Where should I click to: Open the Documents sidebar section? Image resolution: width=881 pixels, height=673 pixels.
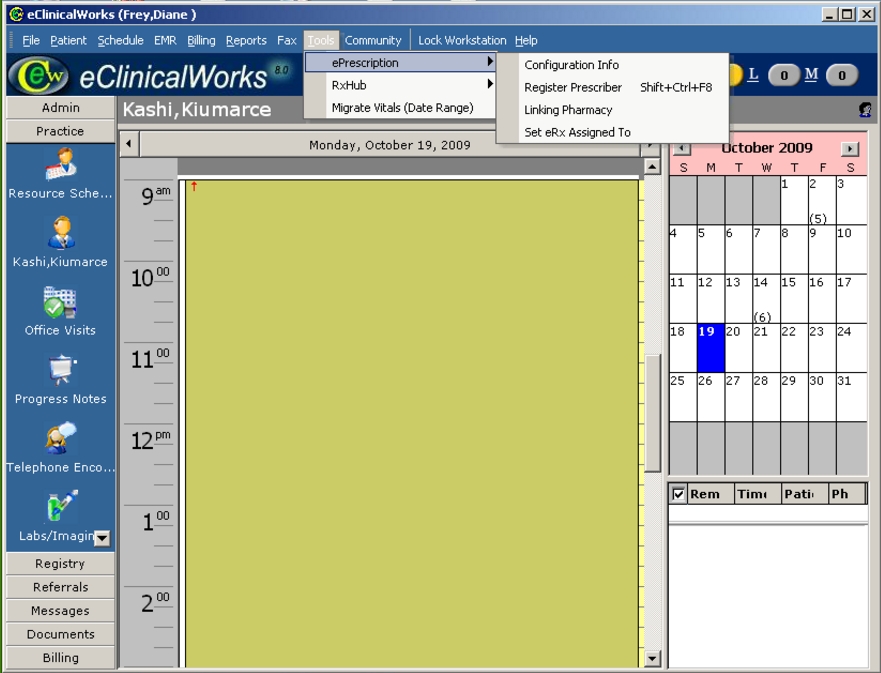click(61, 634)
